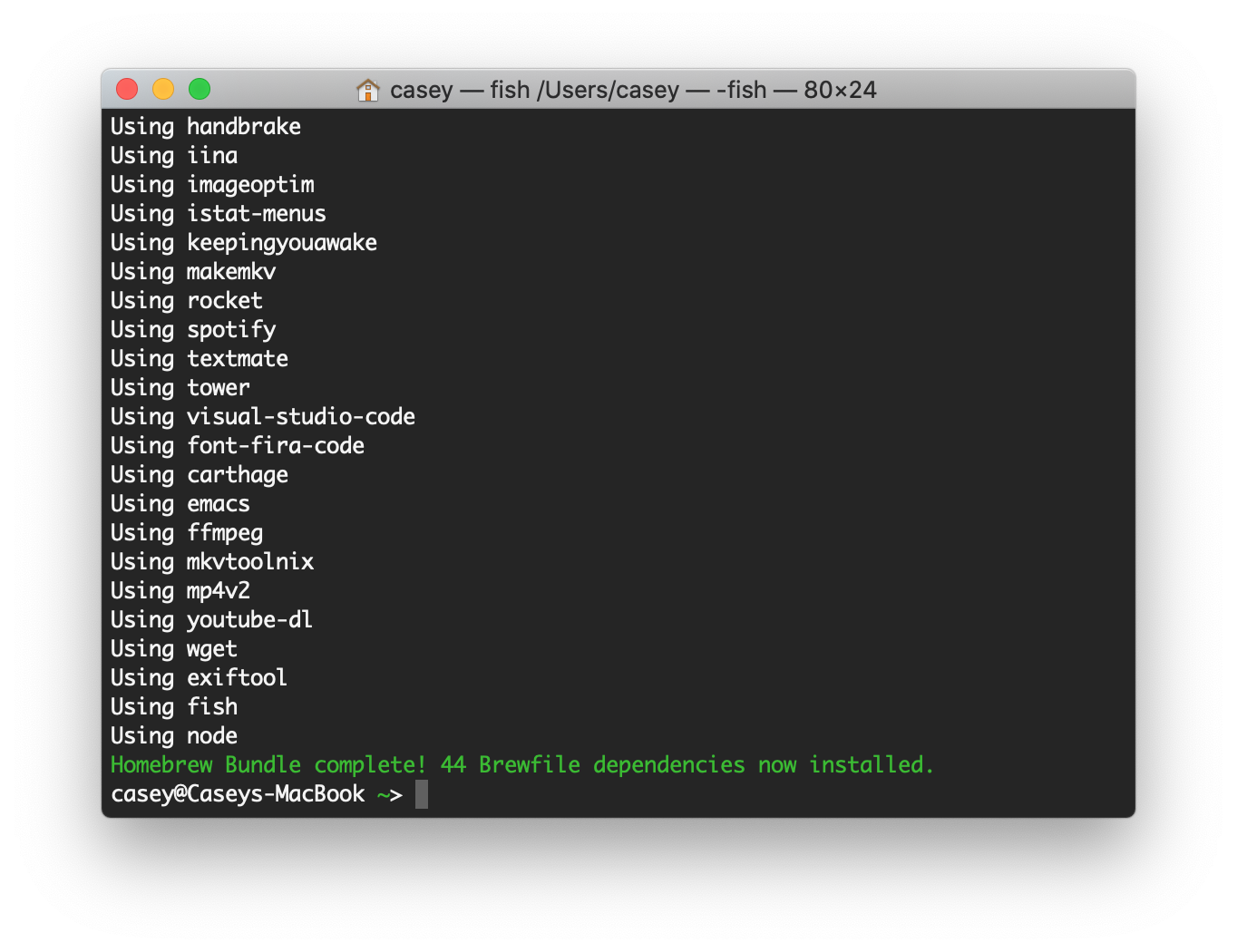This screenshot has height=952, width=1237.
Task: Click the green zoom traffic light
Action: click(x=200, y=89)
